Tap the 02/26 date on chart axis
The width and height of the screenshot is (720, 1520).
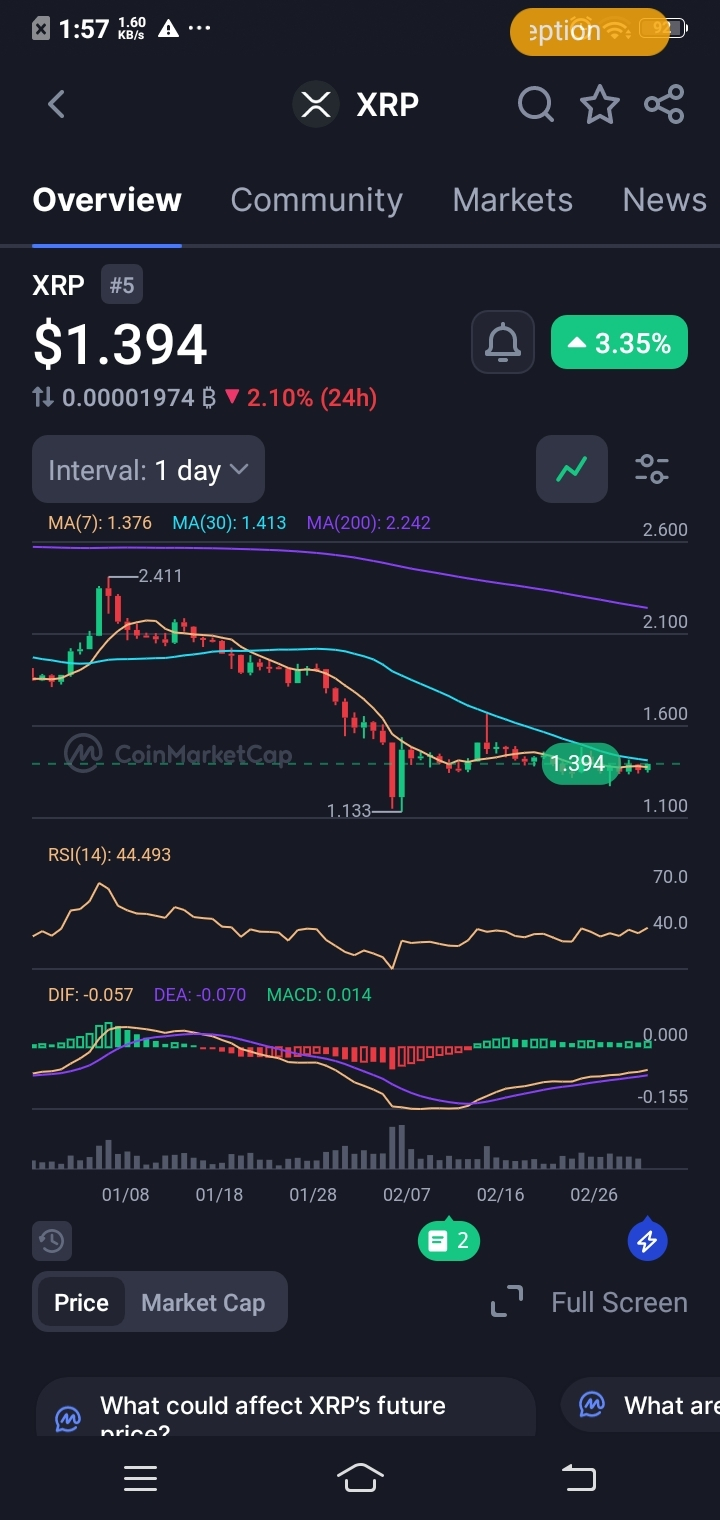click(x=594, y=1195)
